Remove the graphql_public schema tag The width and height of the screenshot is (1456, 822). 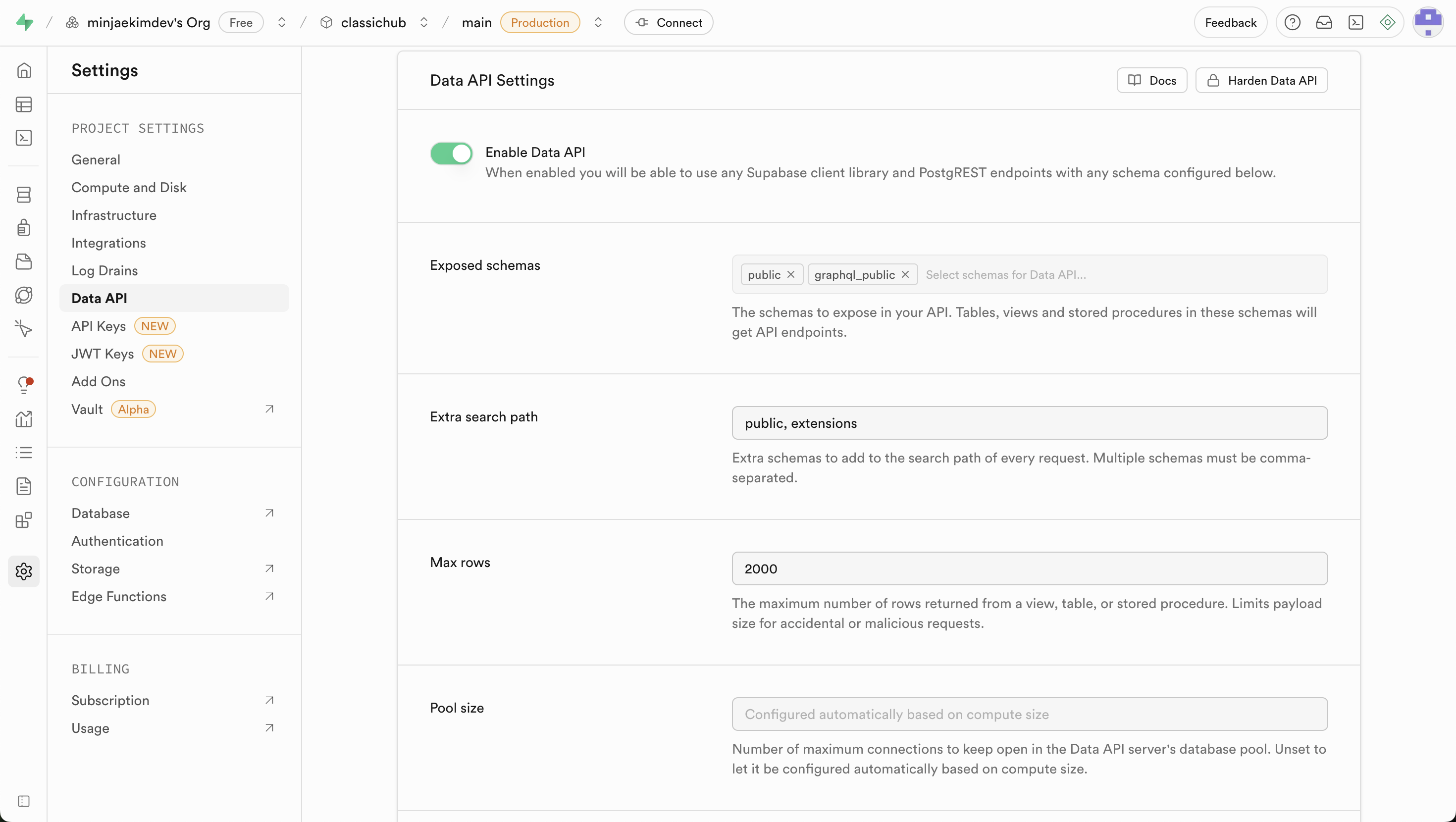(905, 275)
